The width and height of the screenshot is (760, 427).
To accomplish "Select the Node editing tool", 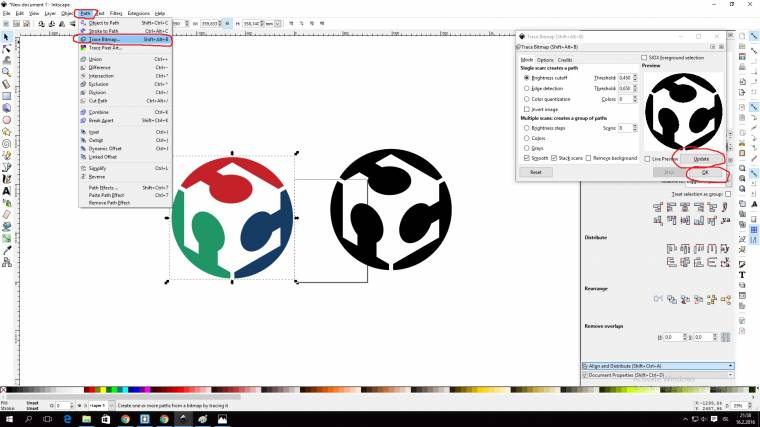I will pos(6,49).
